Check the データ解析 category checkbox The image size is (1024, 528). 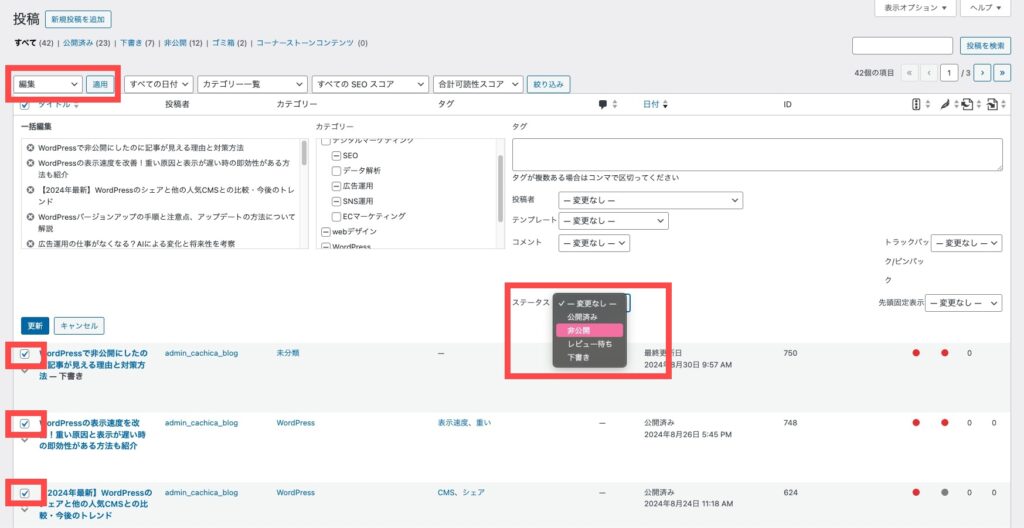pyautogui.click(x=336, y=171)
